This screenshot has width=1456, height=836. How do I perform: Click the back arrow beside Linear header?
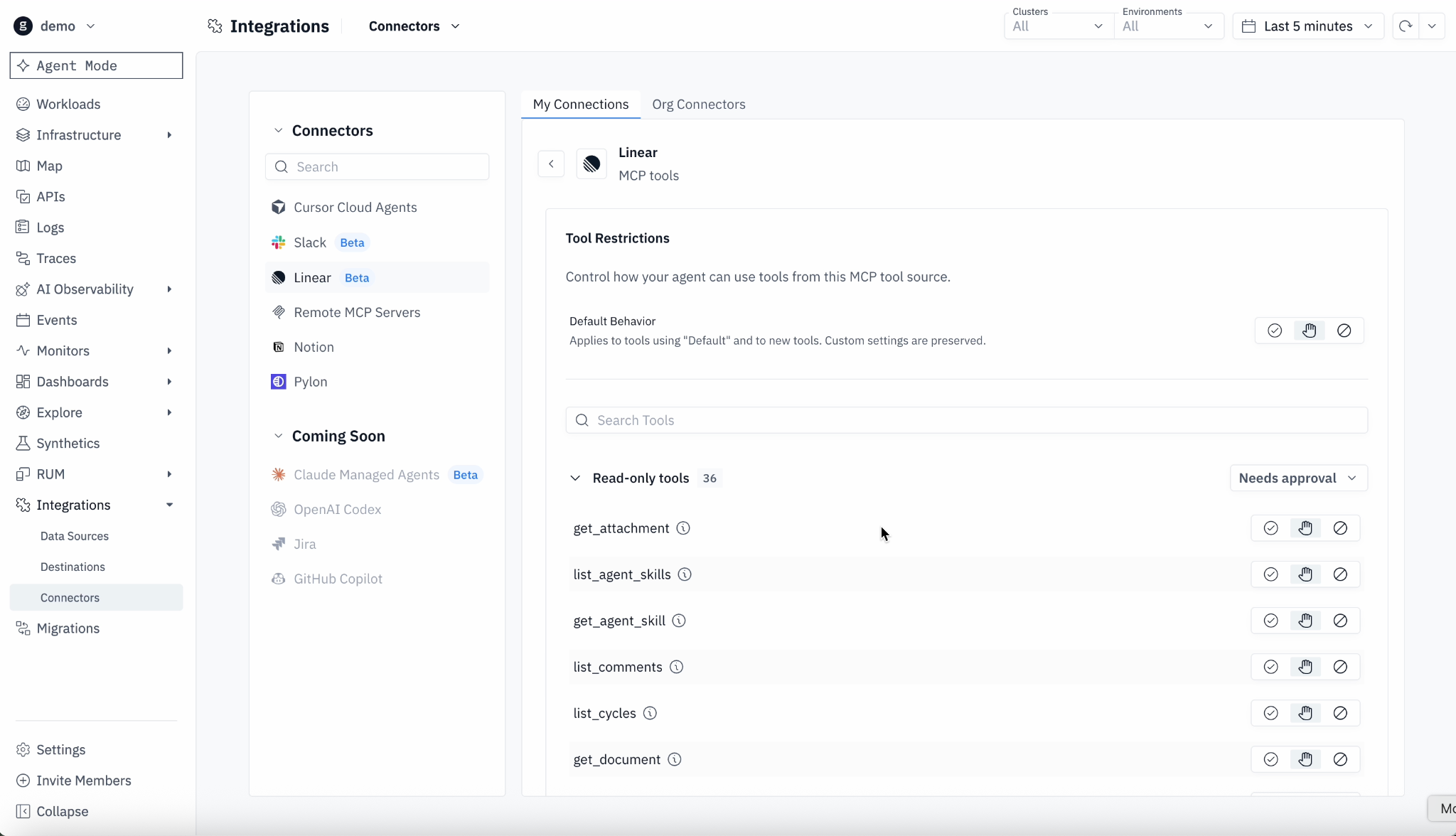point(551,164)
